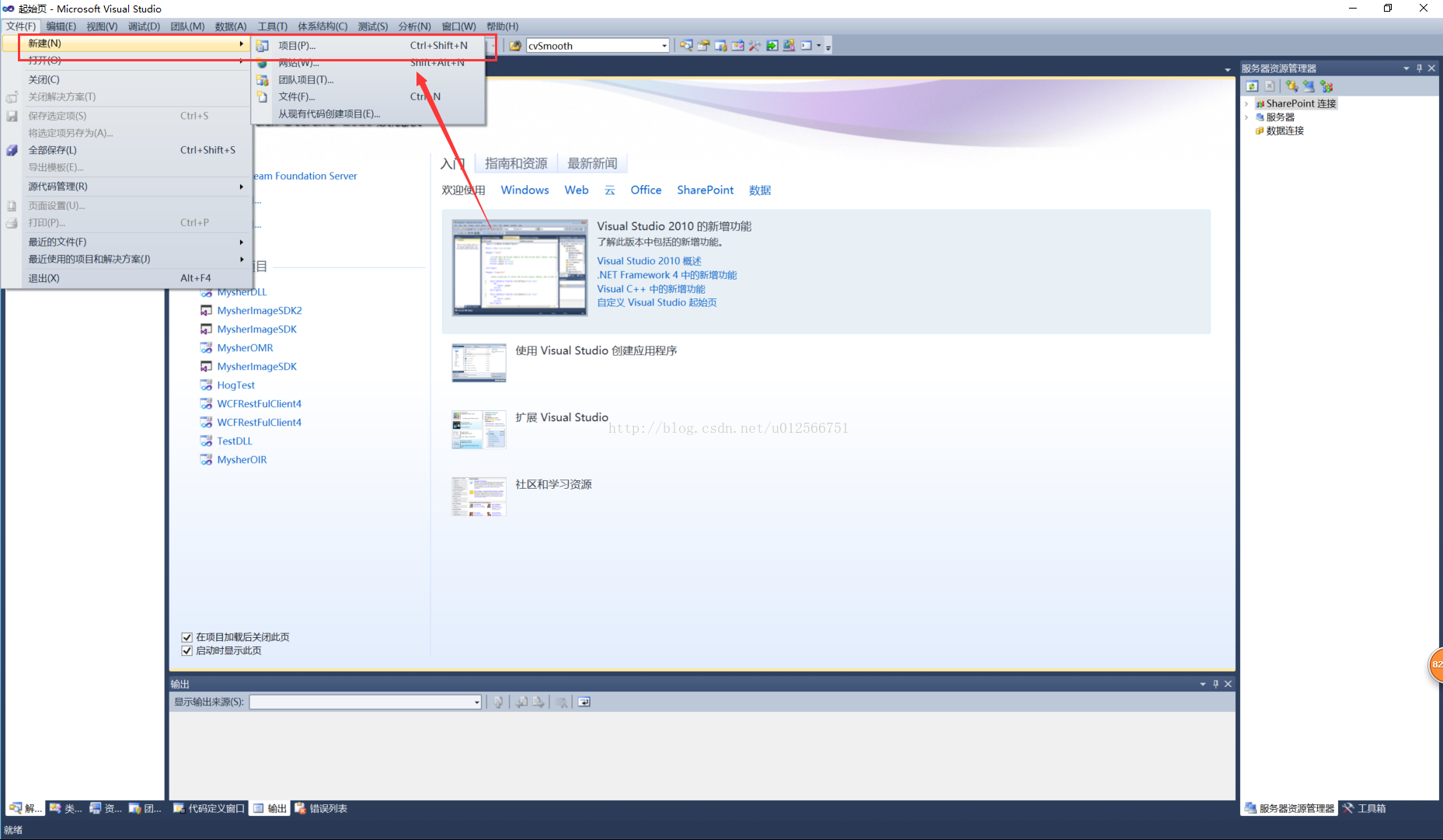Screen dimensions: 1443x840
Task: Click 'Extend Visual Studio' thumbnail
Action: pos(479,430)
